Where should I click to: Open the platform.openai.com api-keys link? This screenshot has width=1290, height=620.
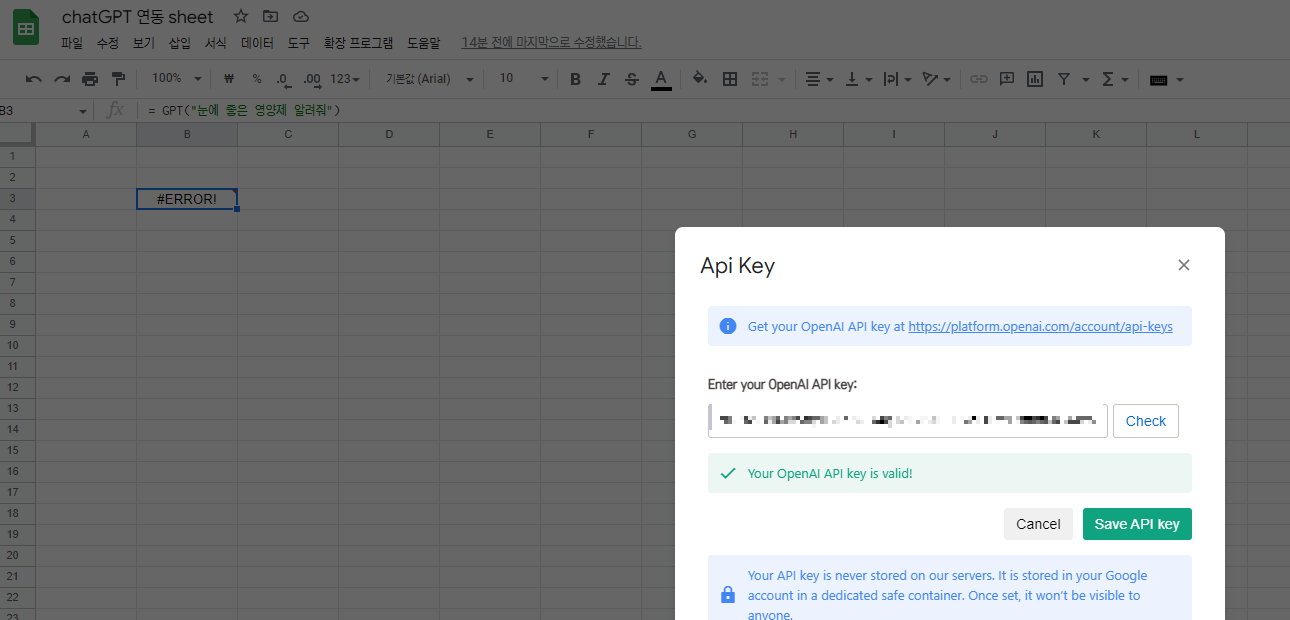pos(1040,327)
